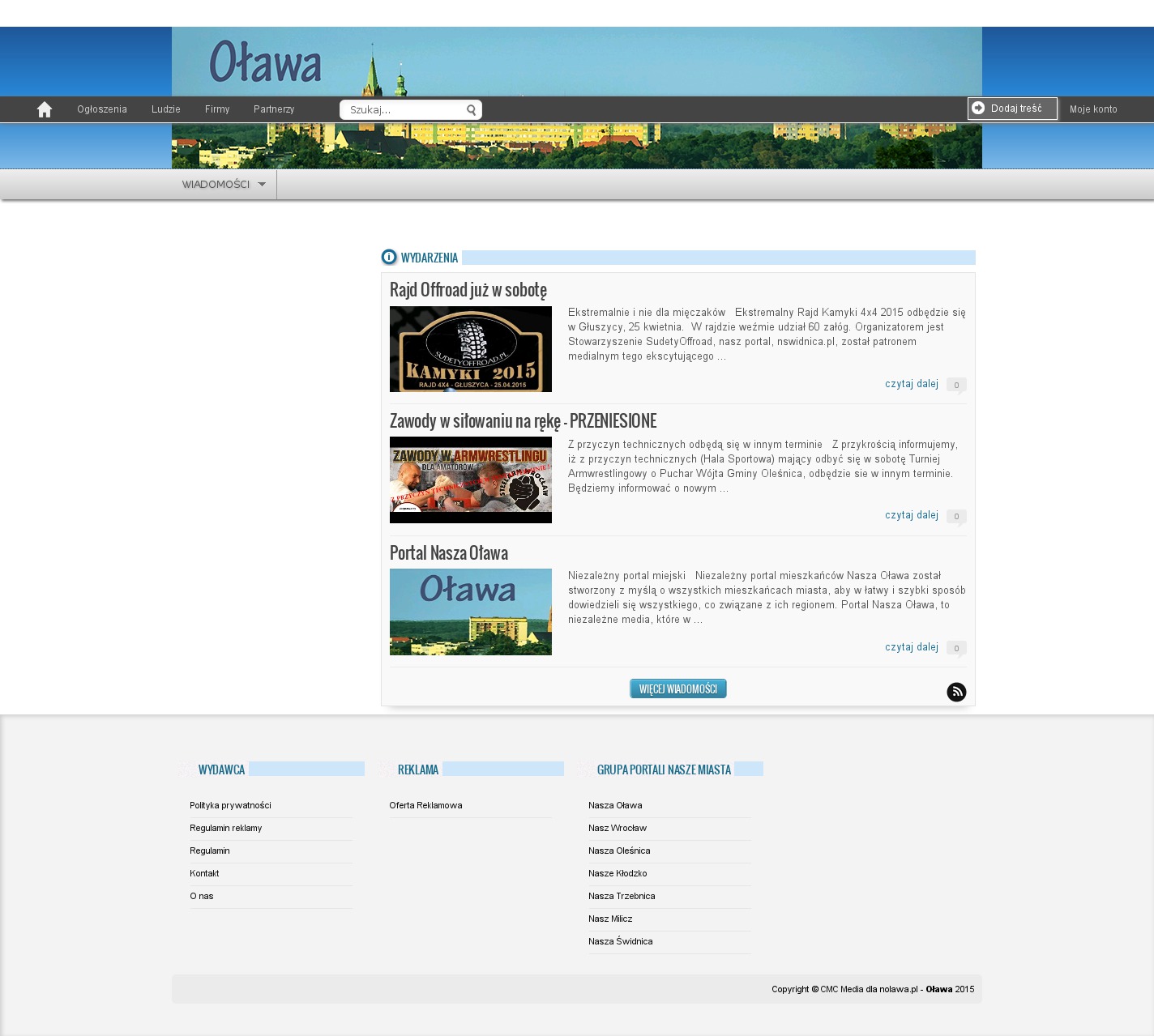Select Firmy in the top navigation
The width and height of the screenshot is (1154, 1036).
(217, 109)
